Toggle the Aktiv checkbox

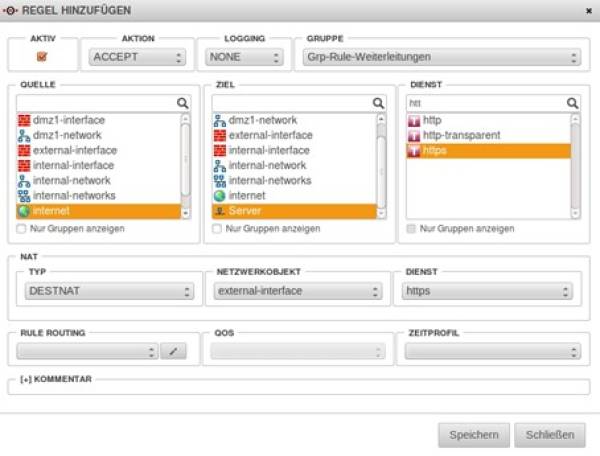coord(41,57)
